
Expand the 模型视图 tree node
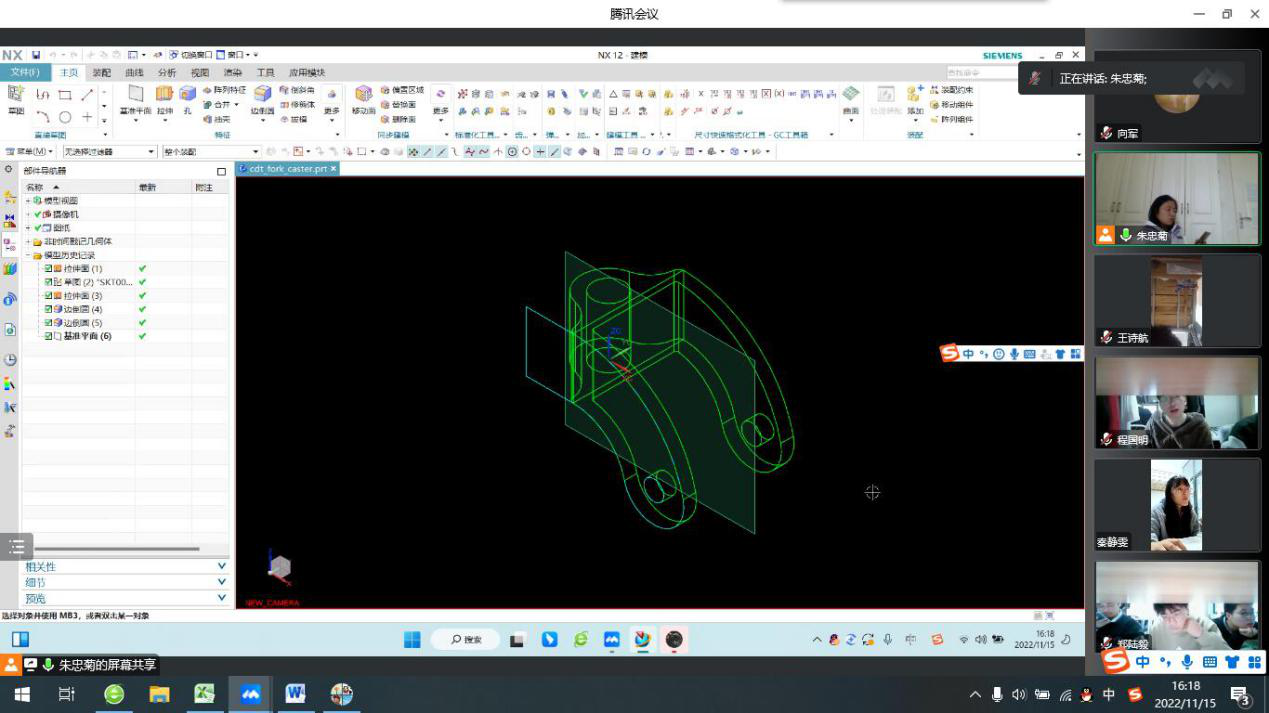point(28,201)
